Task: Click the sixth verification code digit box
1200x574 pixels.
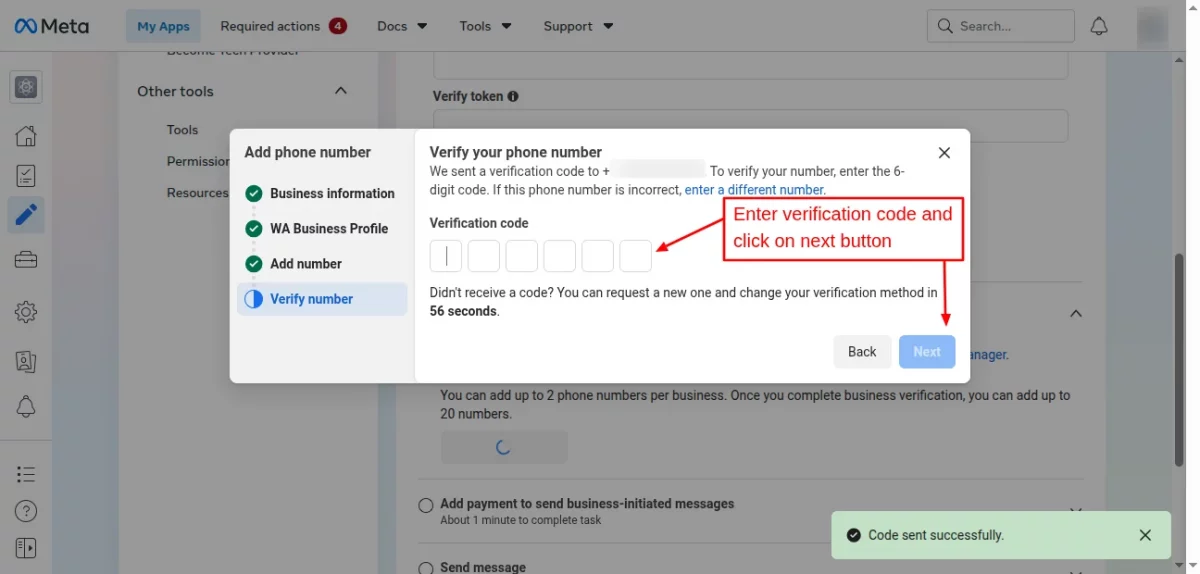Action: tap(636, 256)
